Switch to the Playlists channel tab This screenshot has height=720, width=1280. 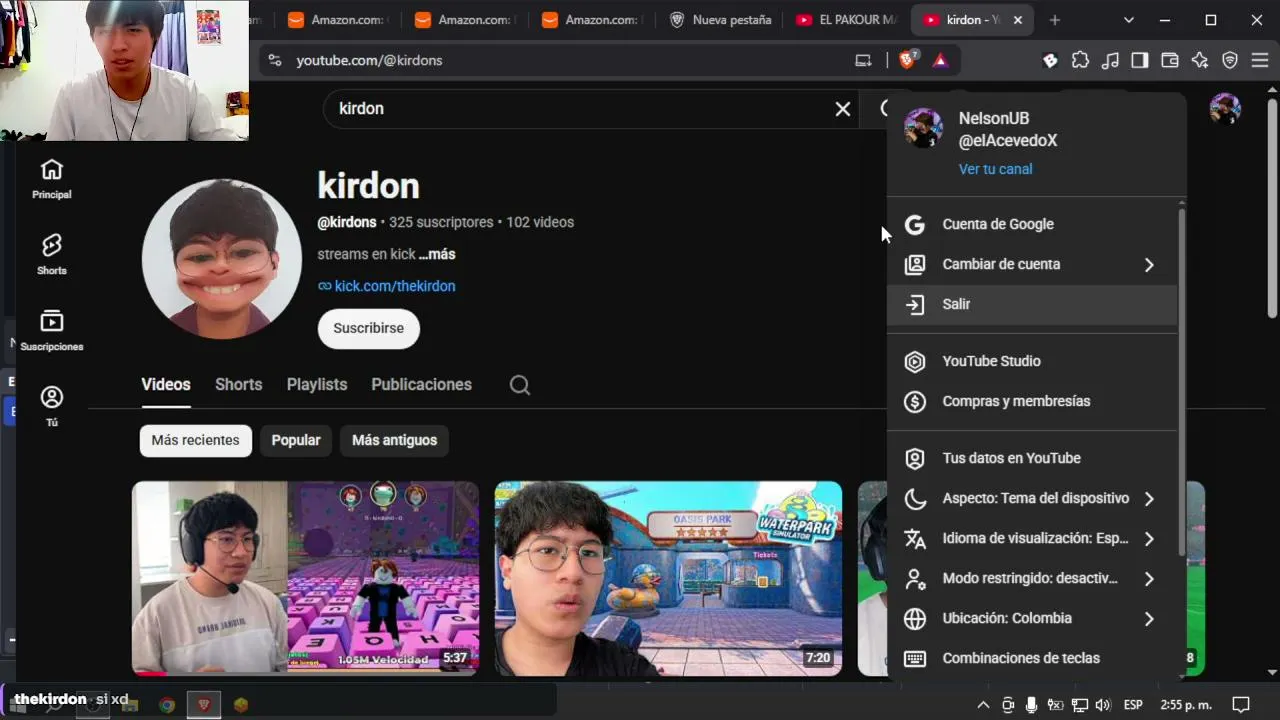(317, 385)
